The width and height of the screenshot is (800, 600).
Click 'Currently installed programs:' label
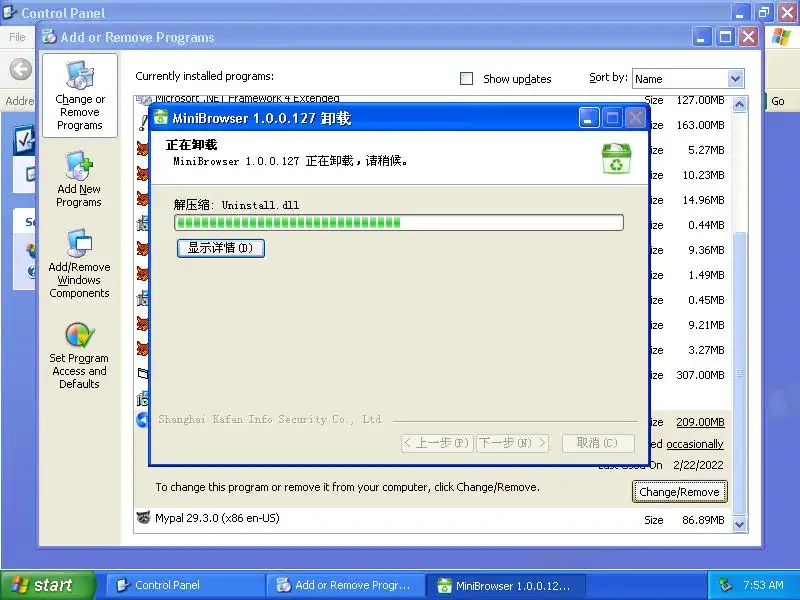pos(205,76)
